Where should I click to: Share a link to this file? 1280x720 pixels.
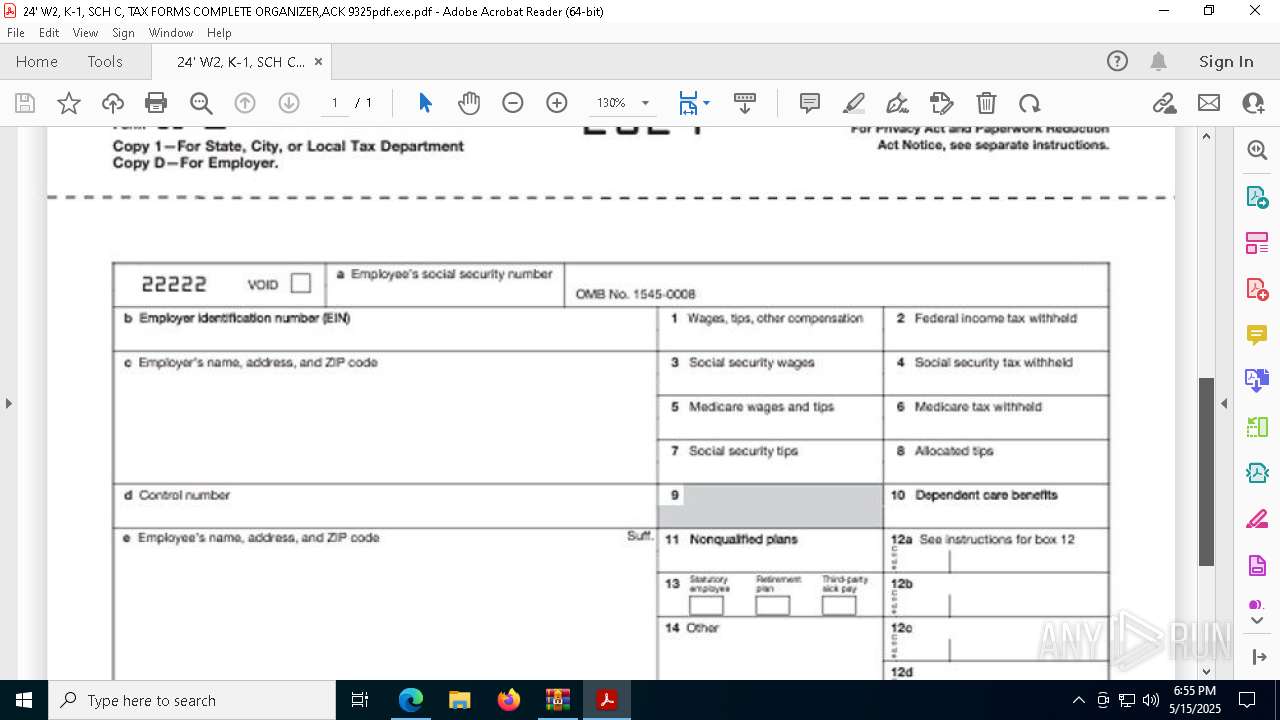point(1165,103)
